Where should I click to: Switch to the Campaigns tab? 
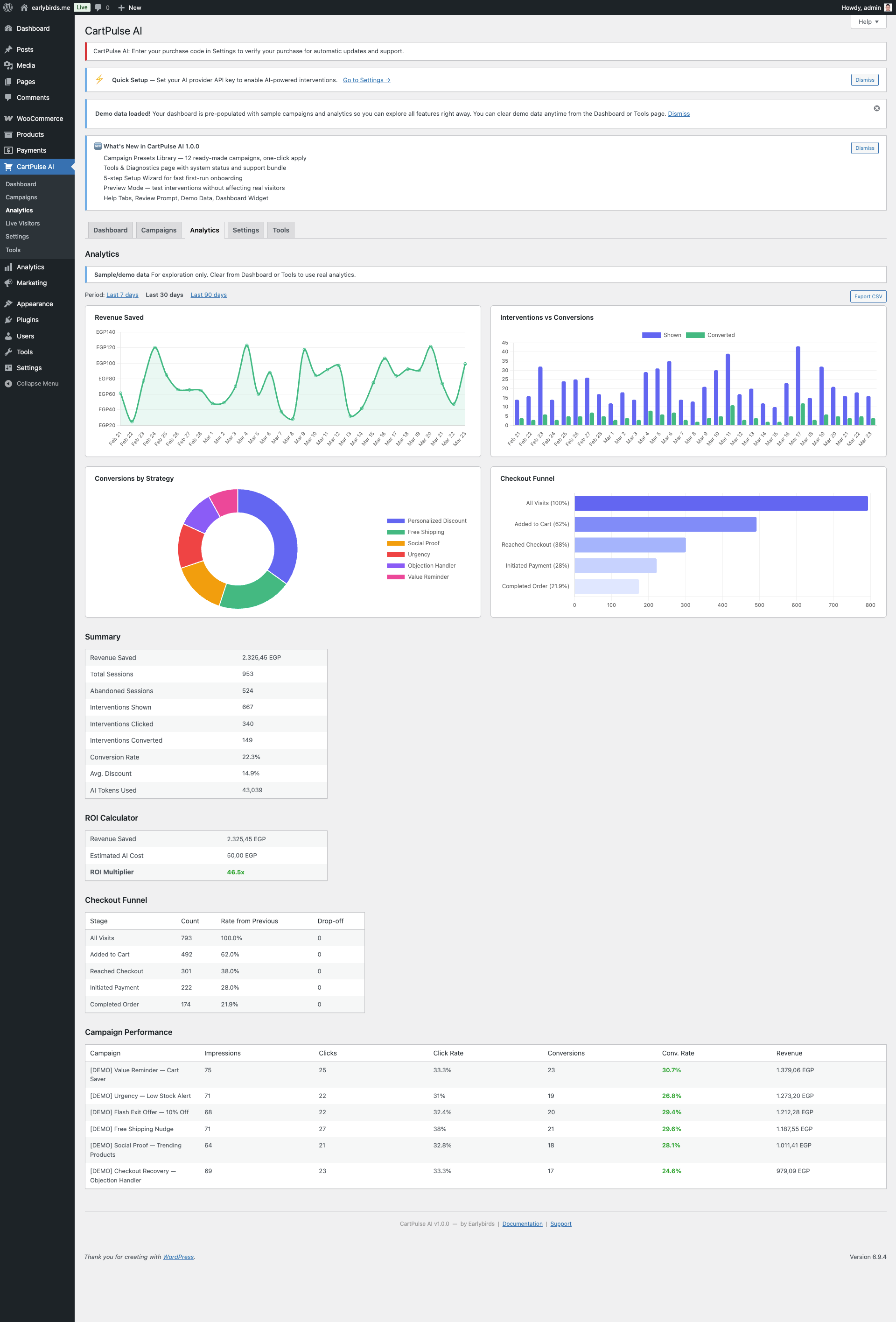[159, 230]
